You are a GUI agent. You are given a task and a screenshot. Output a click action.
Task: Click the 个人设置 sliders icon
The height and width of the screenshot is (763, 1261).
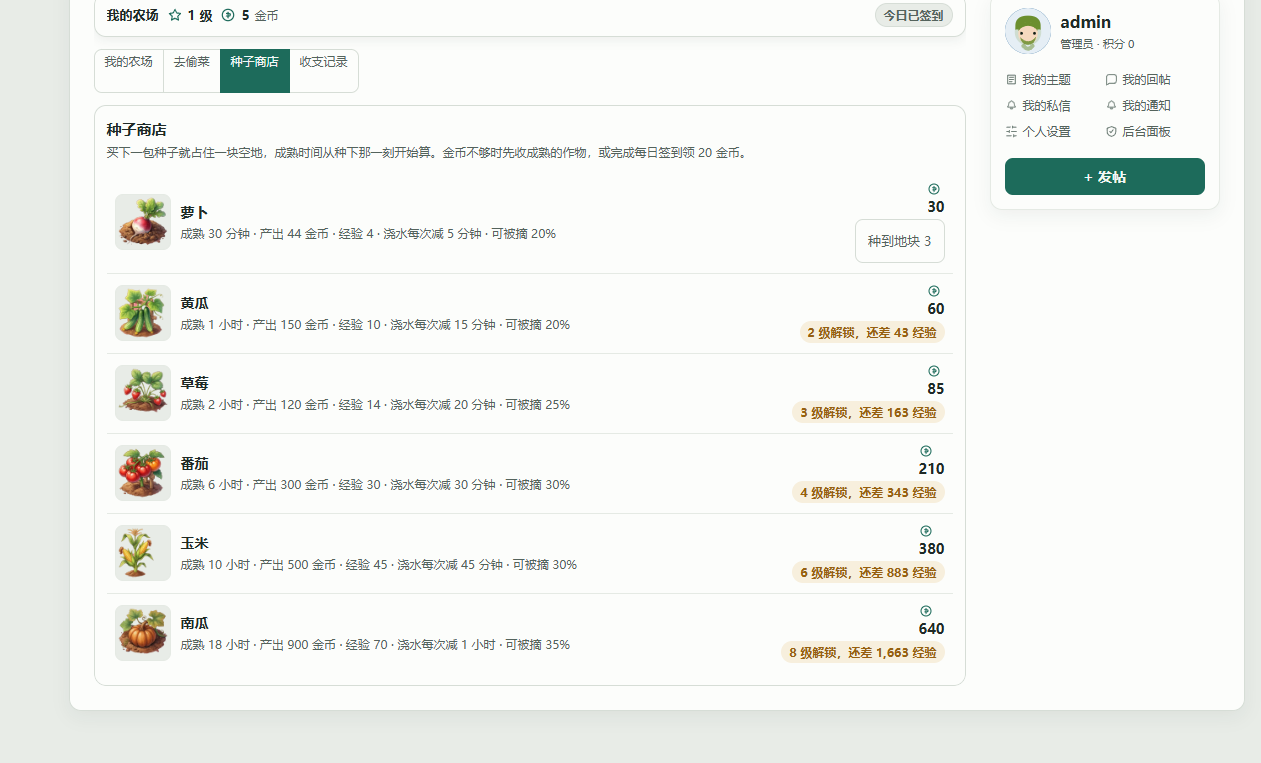coord(1011,131)
